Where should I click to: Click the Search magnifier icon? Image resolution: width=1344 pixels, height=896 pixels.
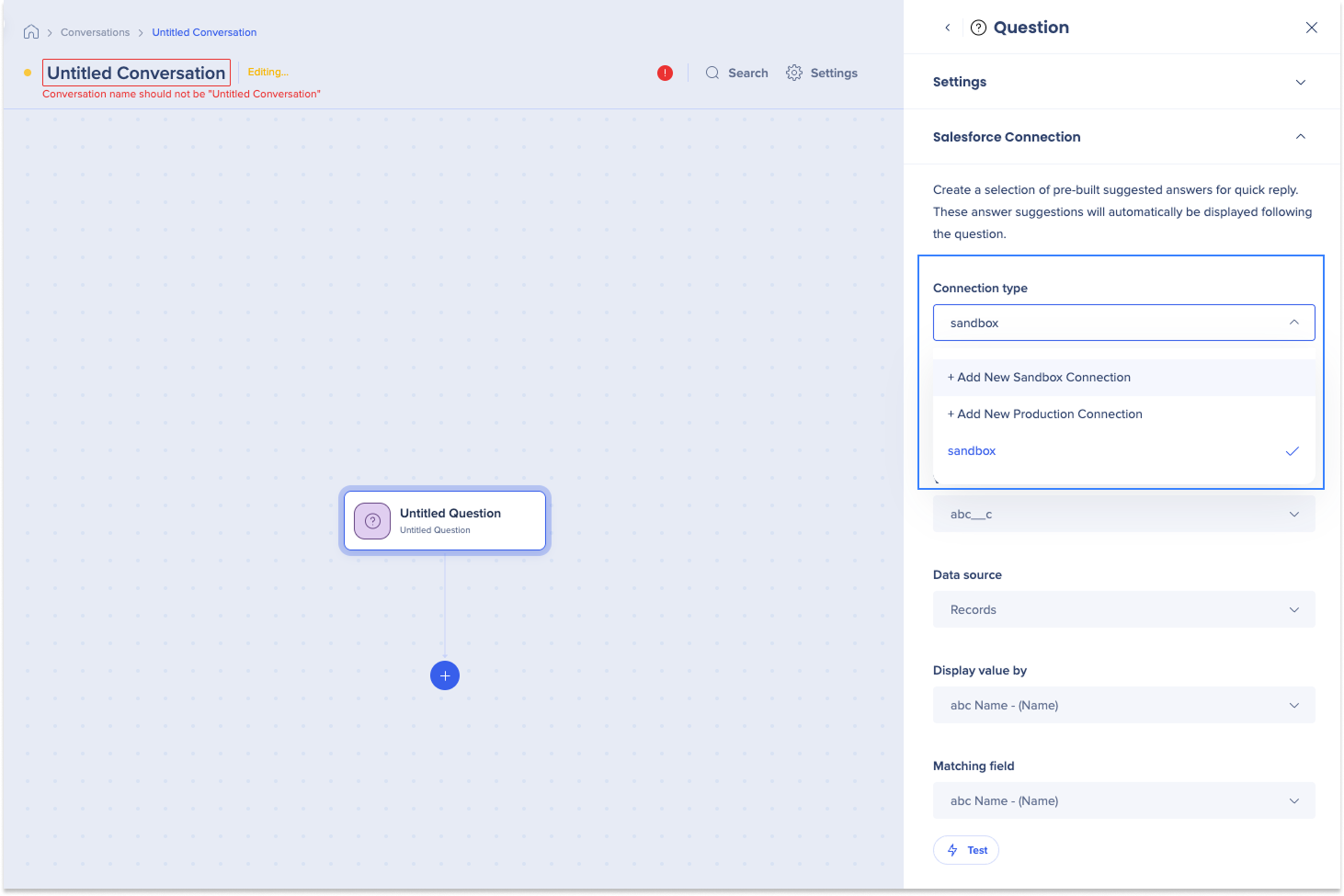tap(712, 73)
